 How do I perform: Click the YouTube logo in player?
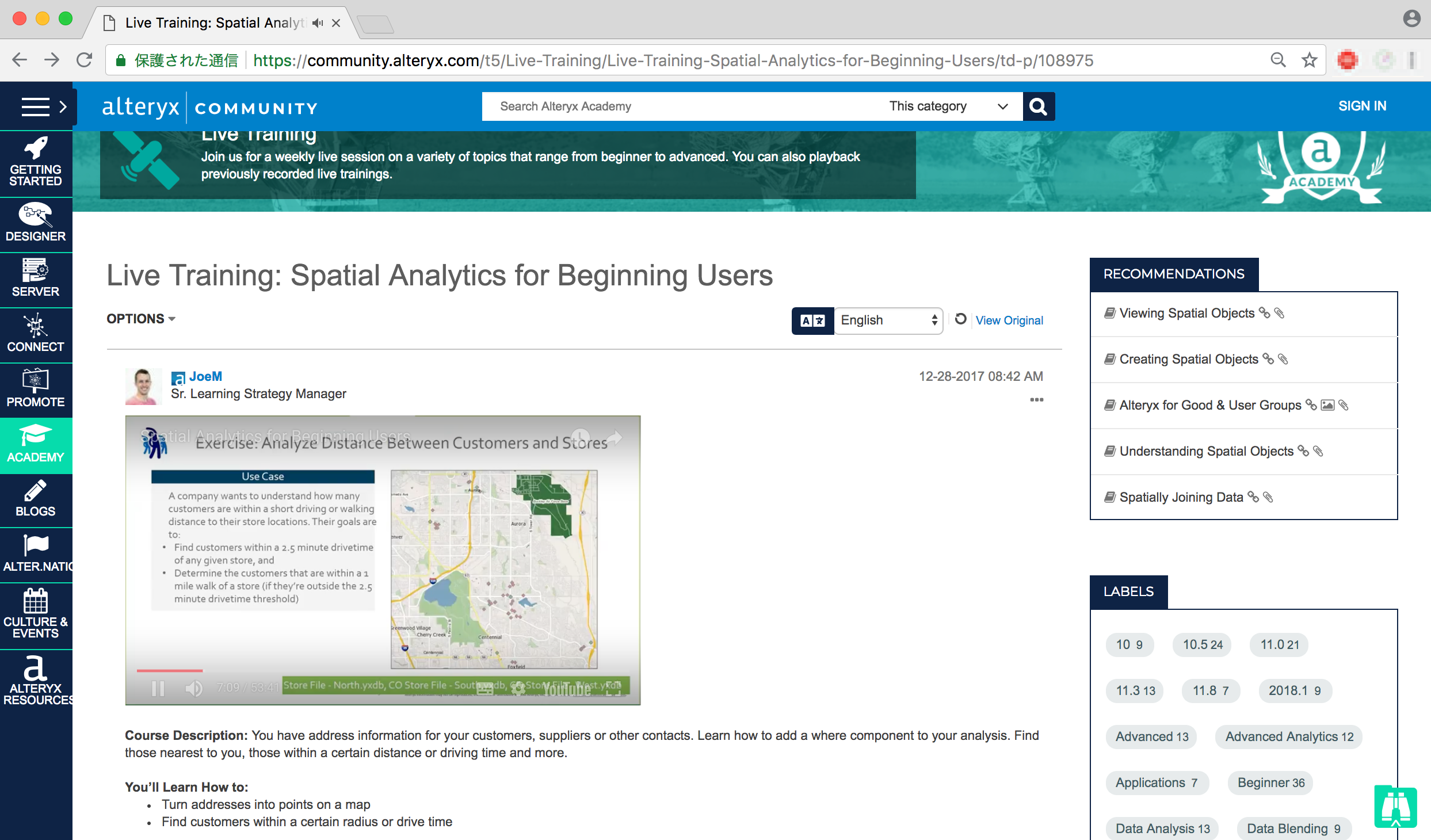pyautogui.click(x=567, y=689)
